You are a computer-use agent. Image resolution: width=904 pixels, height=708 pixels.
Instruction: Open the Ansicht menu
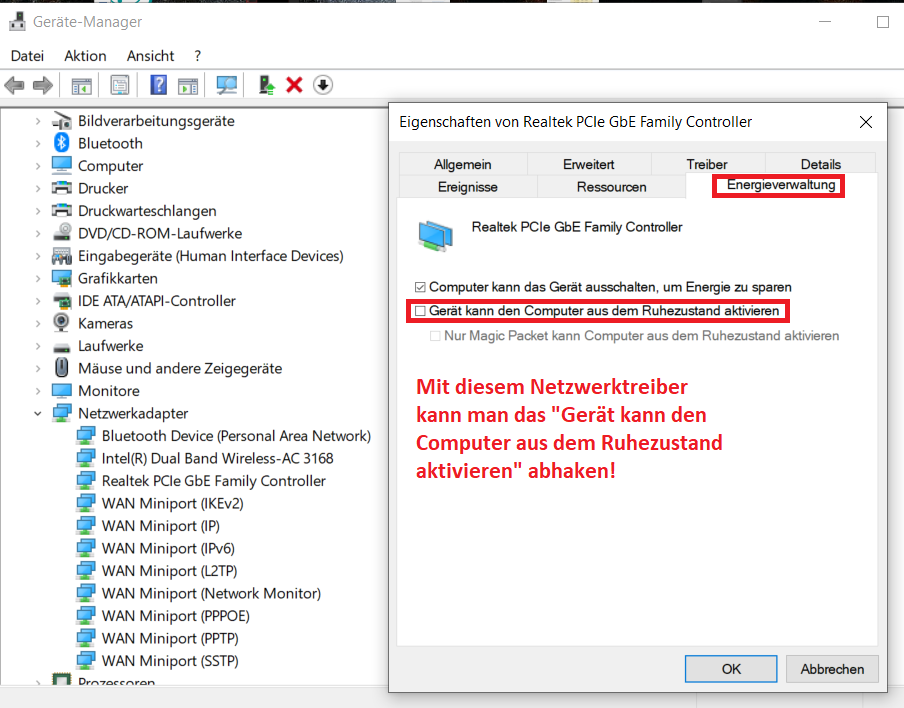point(150,56)
